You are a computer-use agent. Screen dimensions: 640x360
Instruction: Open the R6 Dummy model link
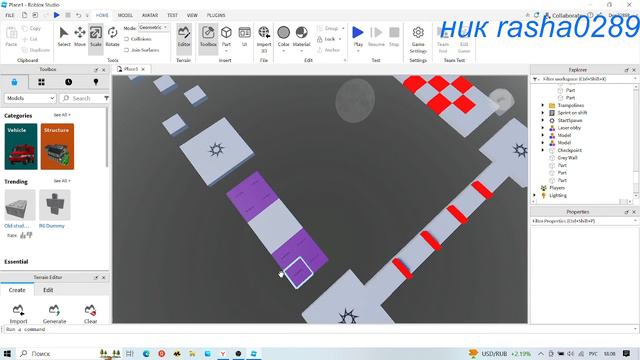pyautogui.click(x=51, y=226)
